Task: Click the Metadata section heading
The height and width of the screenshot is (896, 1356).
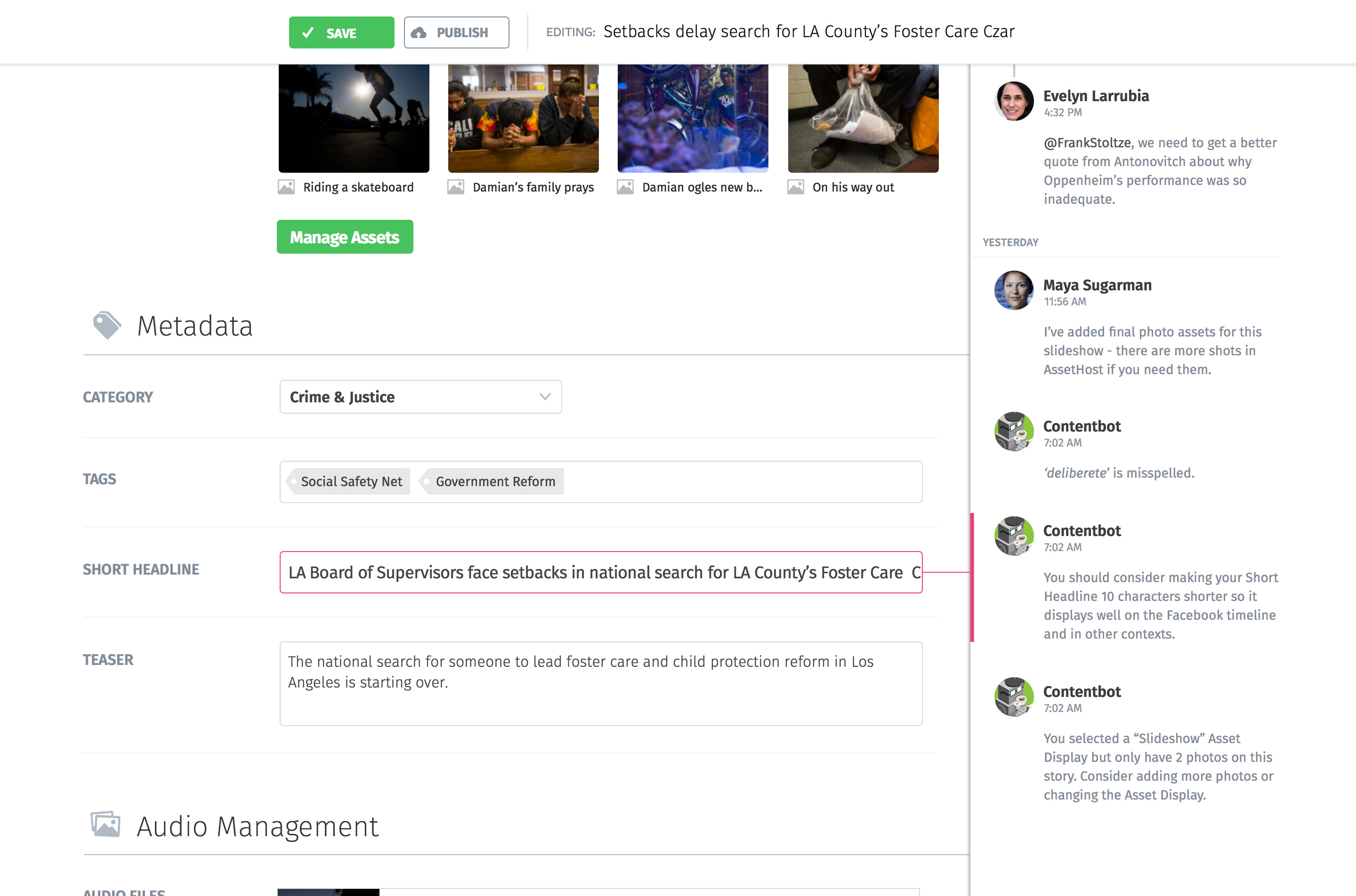Action: tap(194, 326)
